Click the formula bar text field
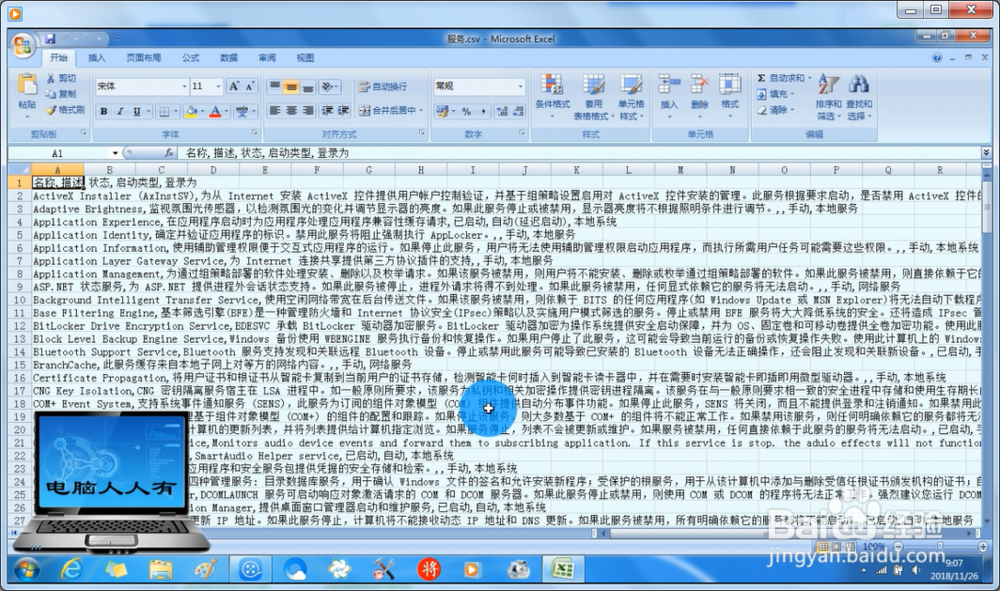Viewport: 1000px width, 591px height. 580,153
